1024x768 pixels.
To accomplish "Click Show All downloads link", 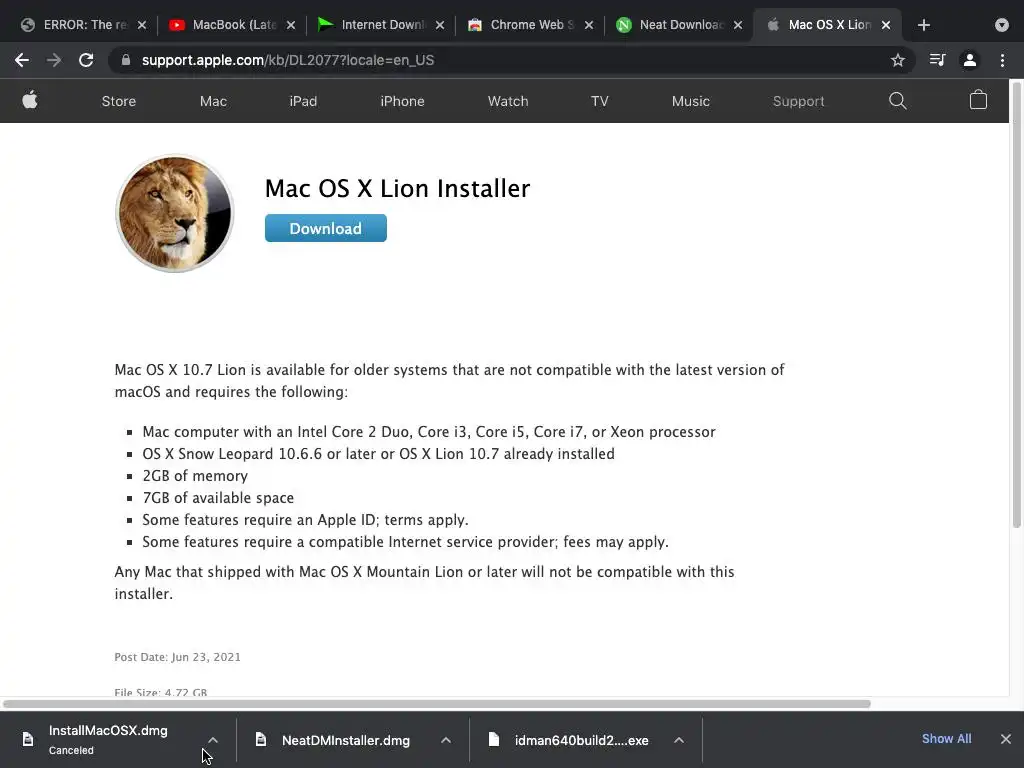I will pos(946,739).
